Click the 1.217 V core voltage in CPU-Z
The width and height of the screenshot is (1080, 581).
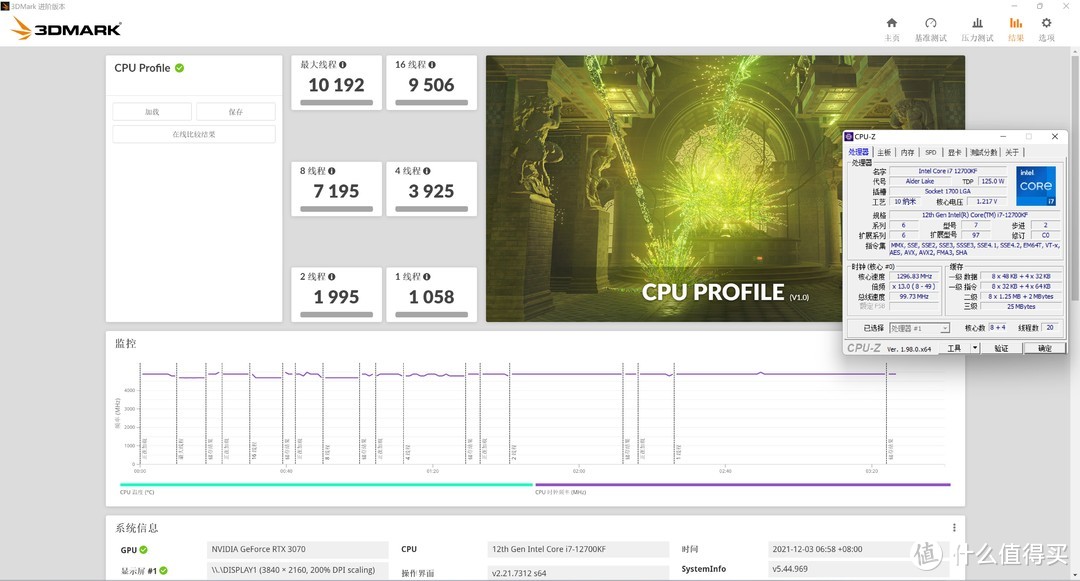pyautogui.click(x=986, y=202)
